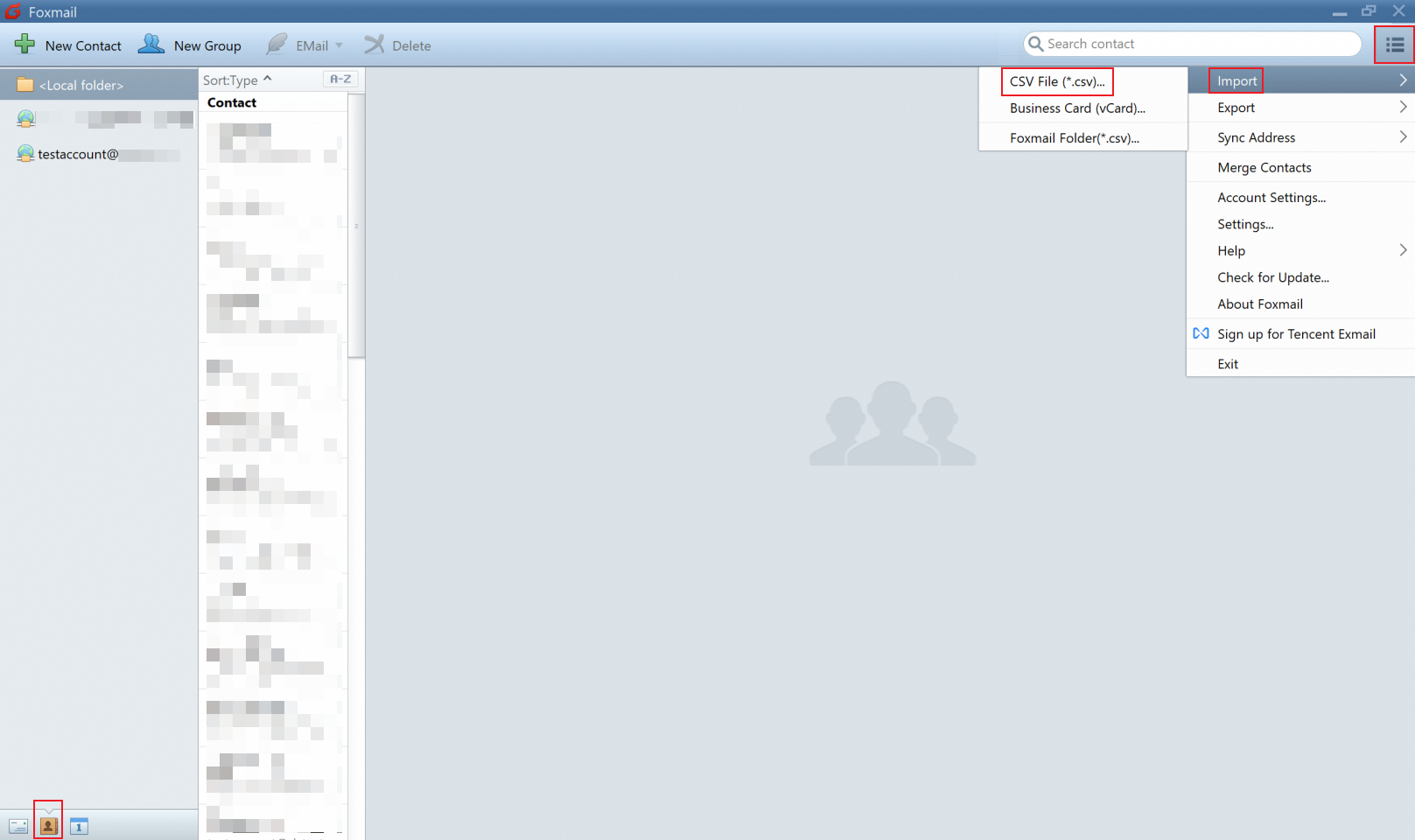This screenshot has height=840, width=1415.
Task: Open the EMail dropdown arrow
Action: pos(340,45)
